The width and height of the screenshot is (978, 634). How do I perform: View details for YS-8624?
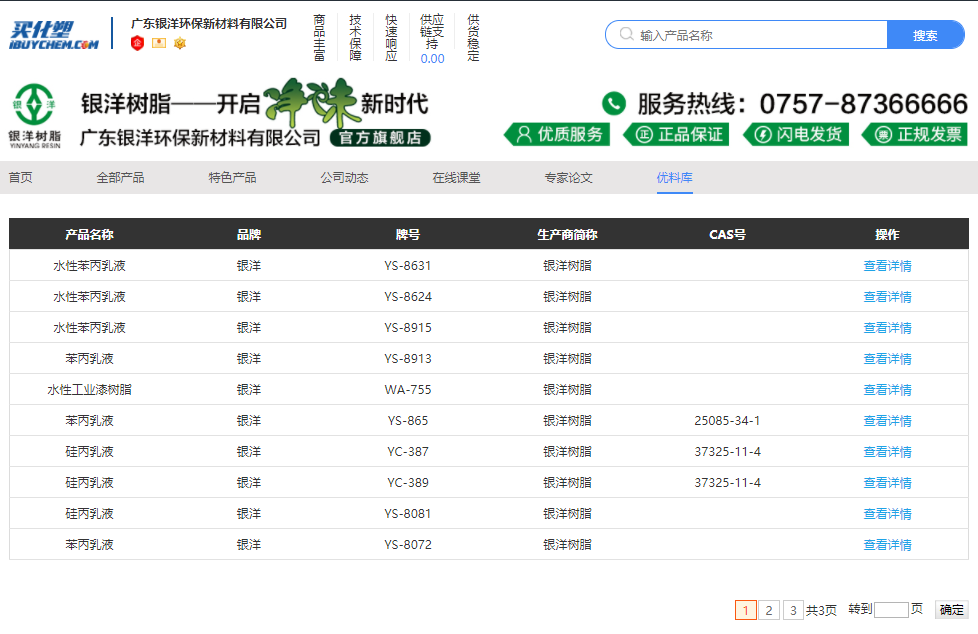click(x=888, y=297)
